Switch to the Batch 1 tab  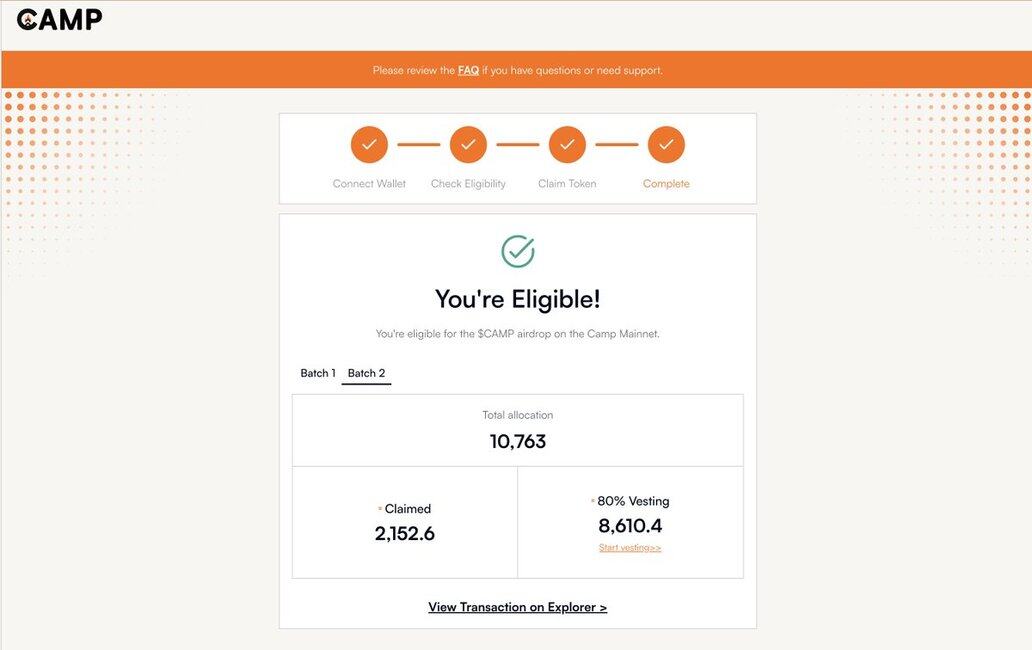(318, 373)
